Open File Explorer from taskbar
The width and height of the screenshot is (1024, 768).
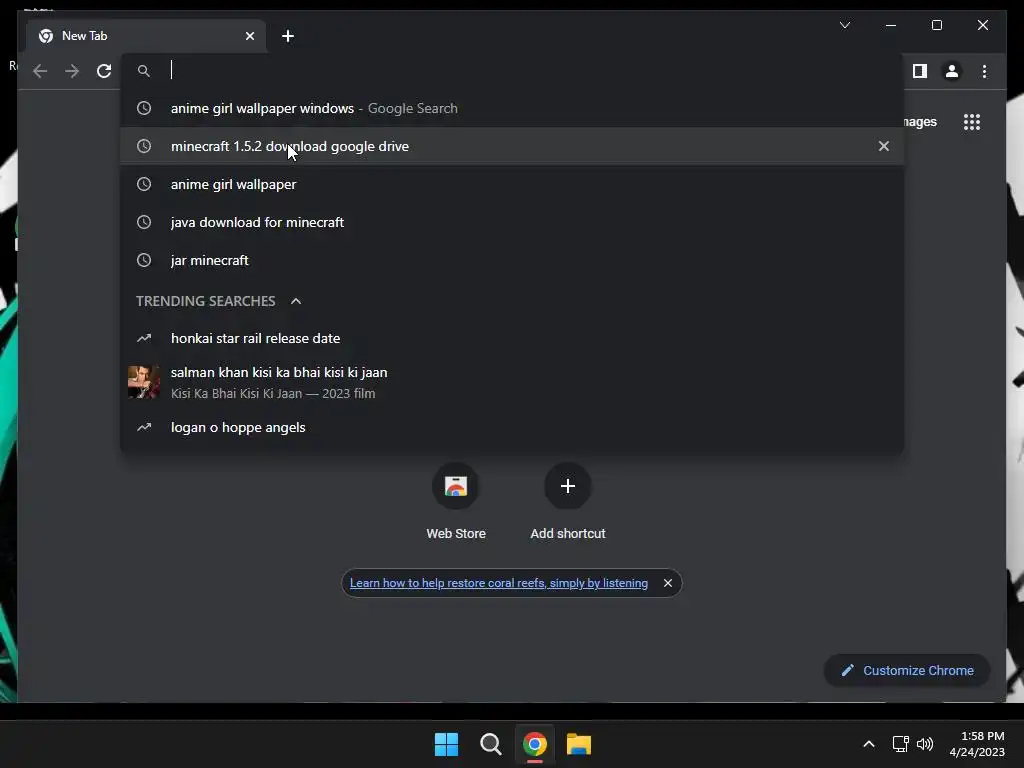click(x=579, y=744)
